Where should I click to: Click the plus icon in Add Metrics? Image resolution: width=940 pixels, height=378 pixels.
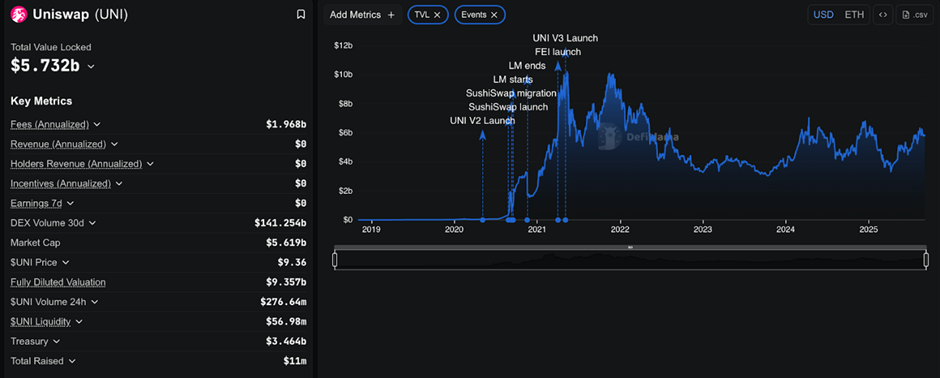point(391,15)
